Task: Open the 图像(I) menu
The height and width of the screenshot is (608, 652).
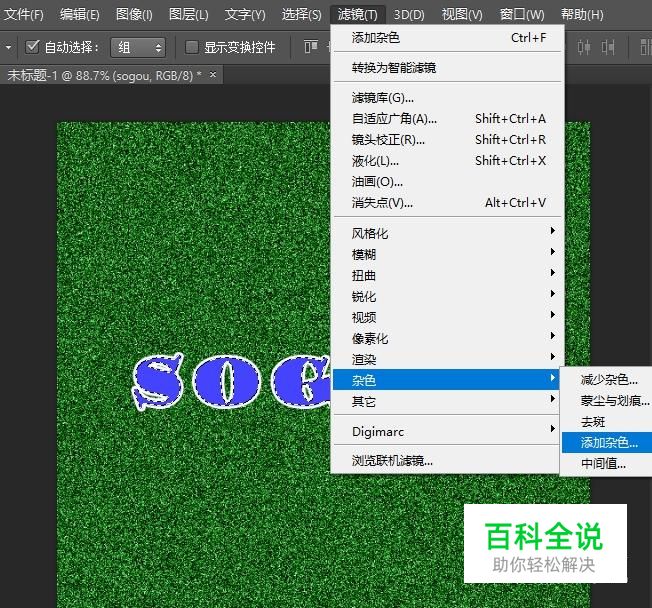Action: (134, 15)
